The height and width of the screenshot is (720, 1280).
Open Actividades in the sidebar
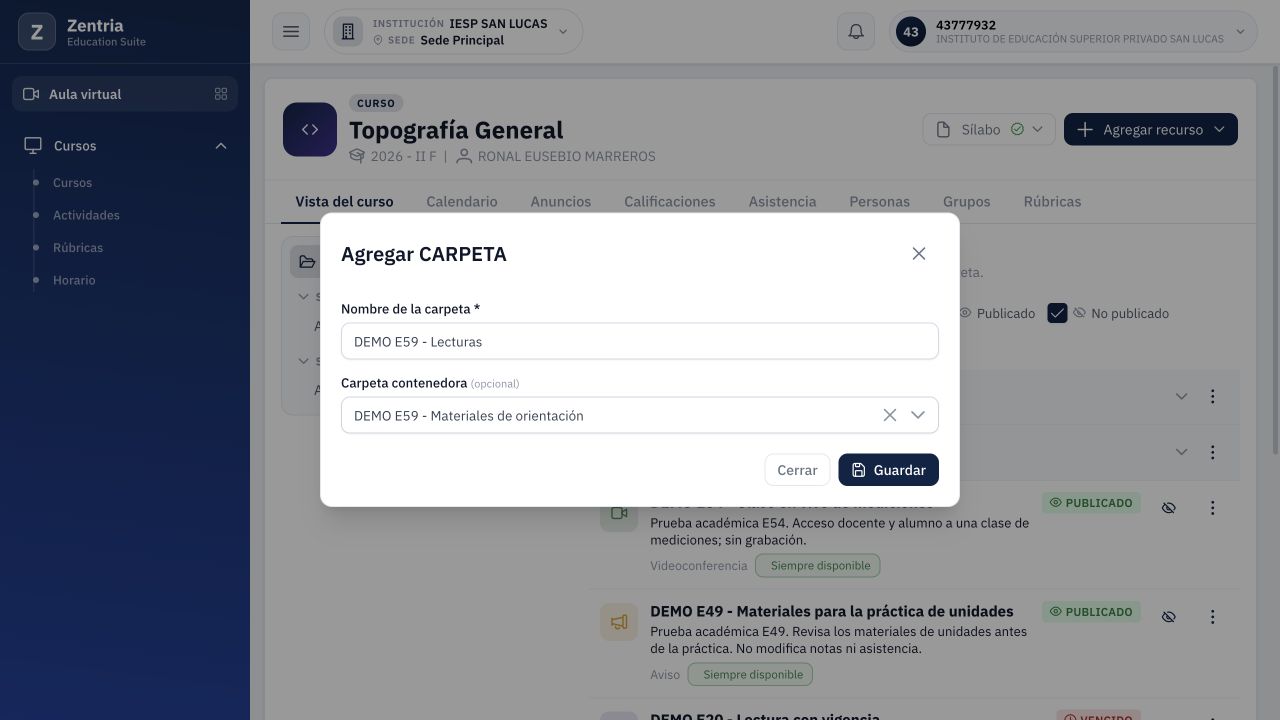pos(86,215)
